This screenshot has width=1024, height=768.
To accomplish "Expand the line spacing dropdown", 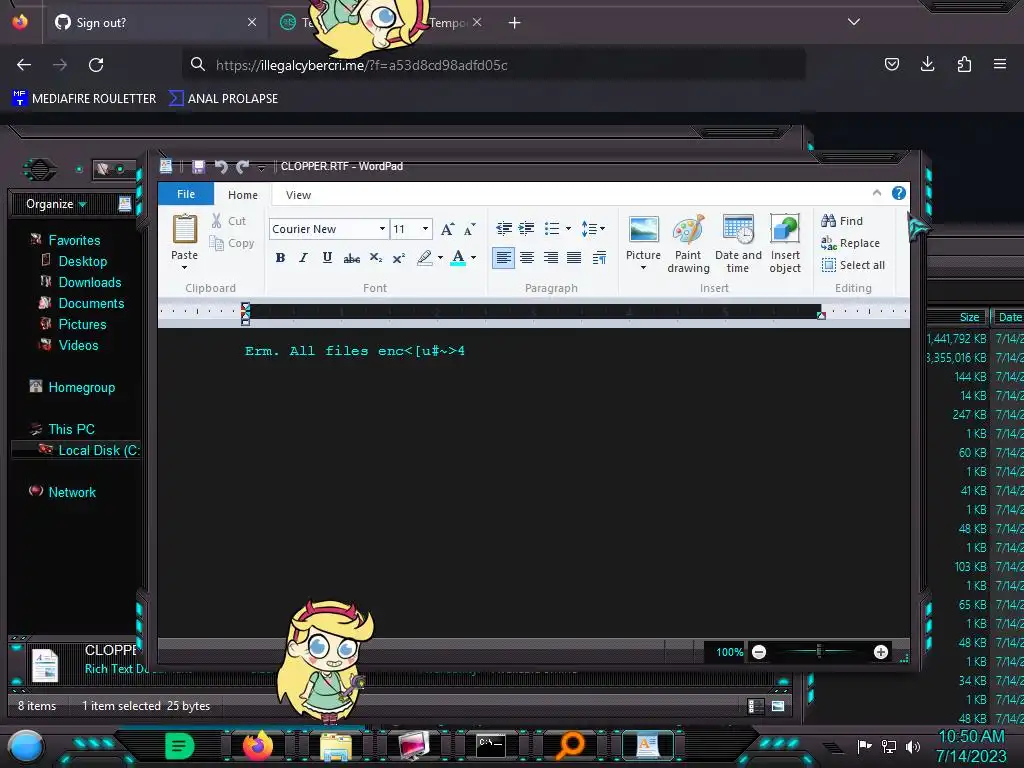I will pos(602,229).
